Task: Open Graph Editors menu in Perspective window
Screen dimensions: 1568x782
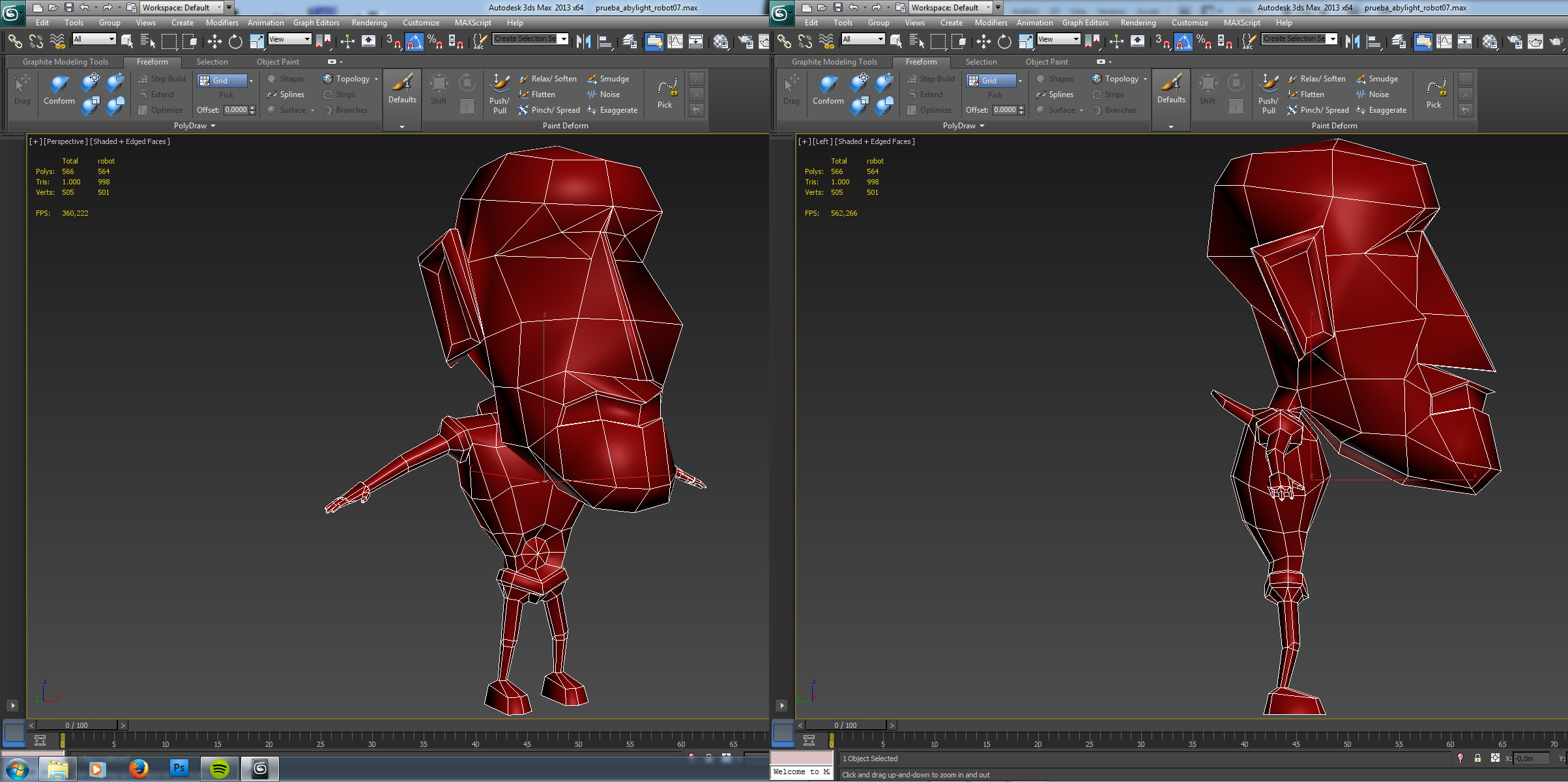Action: (x=316, y=23)
